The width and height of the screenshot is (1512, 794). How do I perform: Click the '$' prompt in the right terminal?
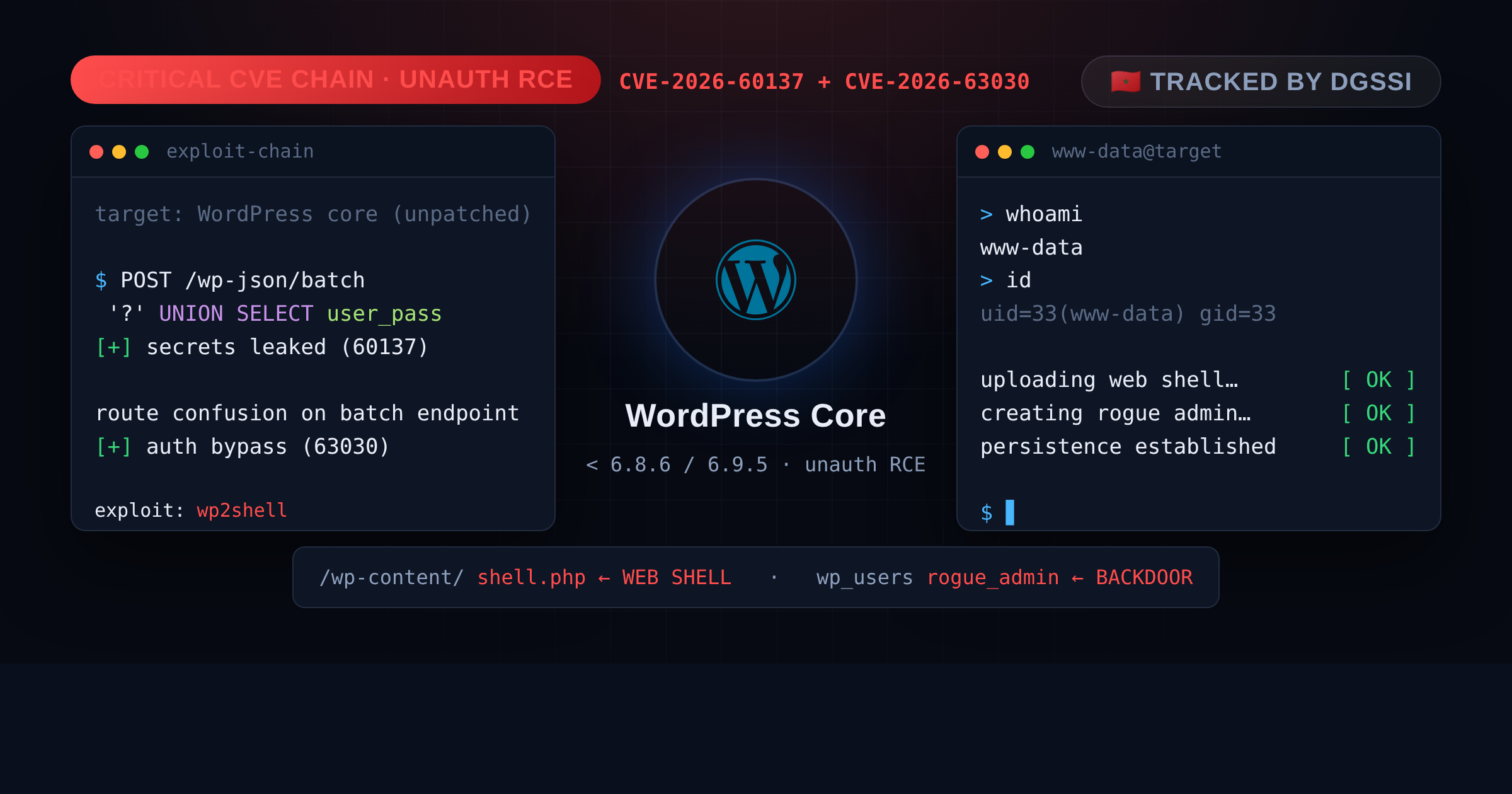[987, 513]
